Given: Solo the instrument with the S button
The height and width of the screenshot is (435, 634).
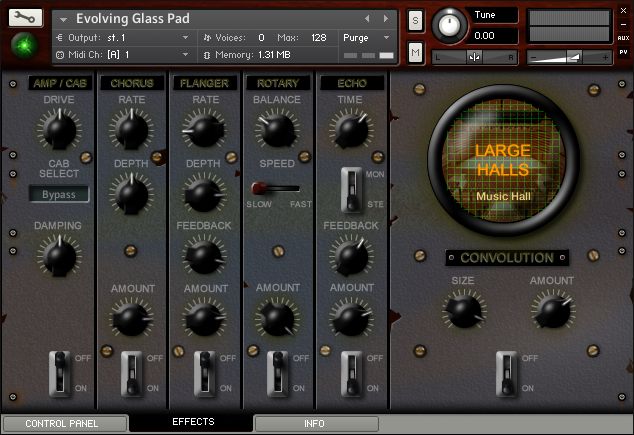Looking at the screenshot, I should (415, 20).
